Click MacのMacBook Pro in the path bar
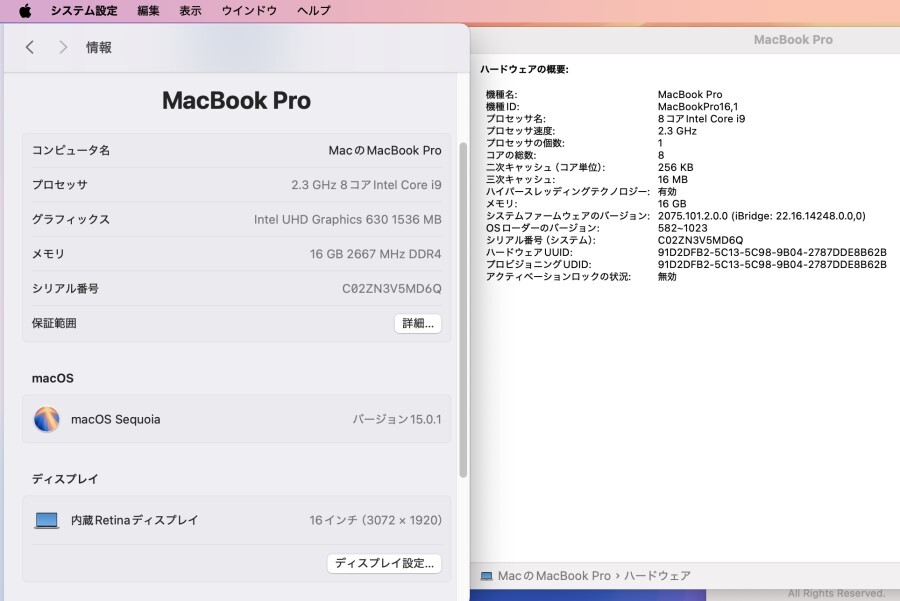 point(554,576)
